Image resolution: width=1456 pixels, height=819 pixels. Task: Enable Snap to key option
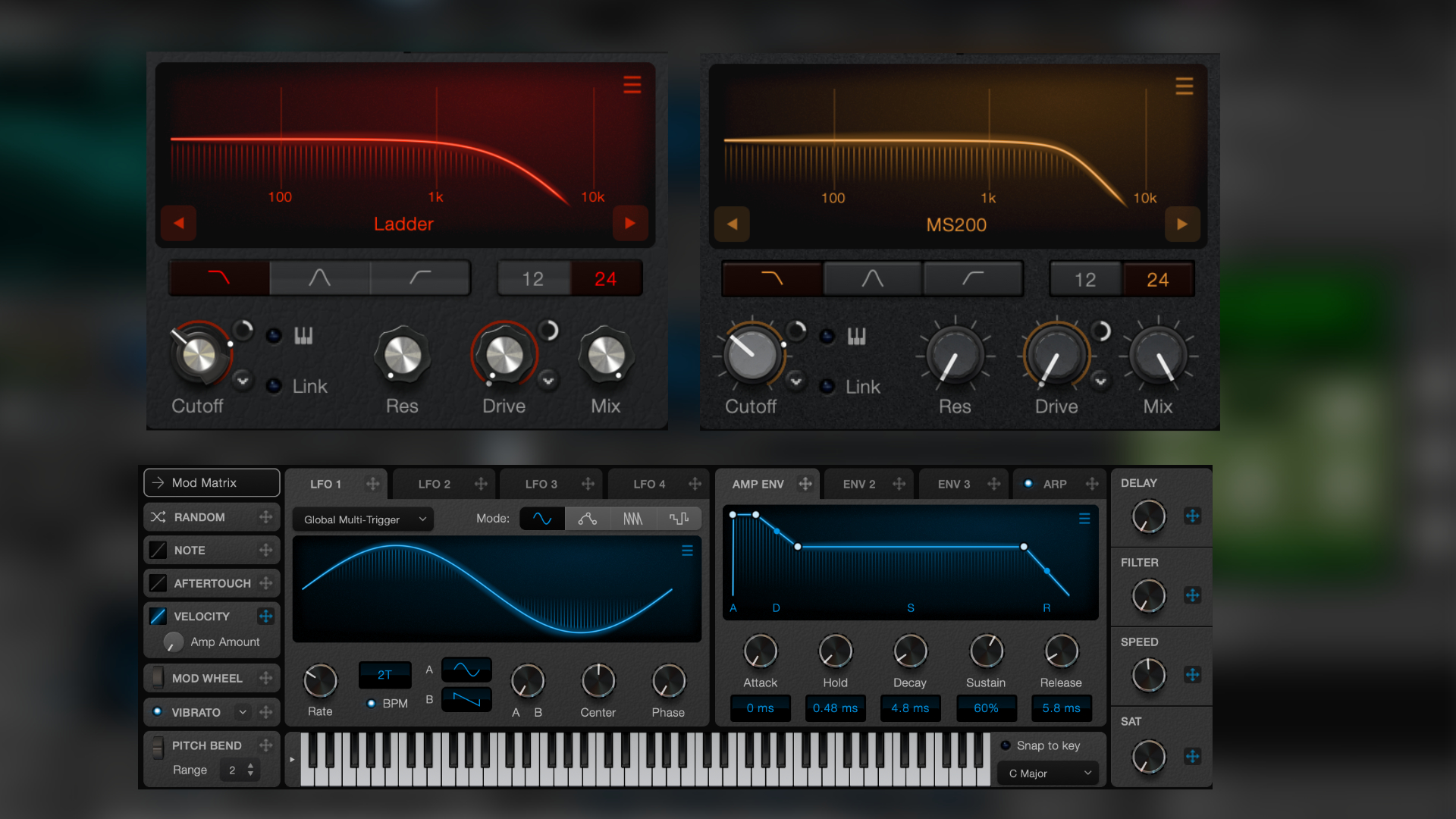point(1006,745)
